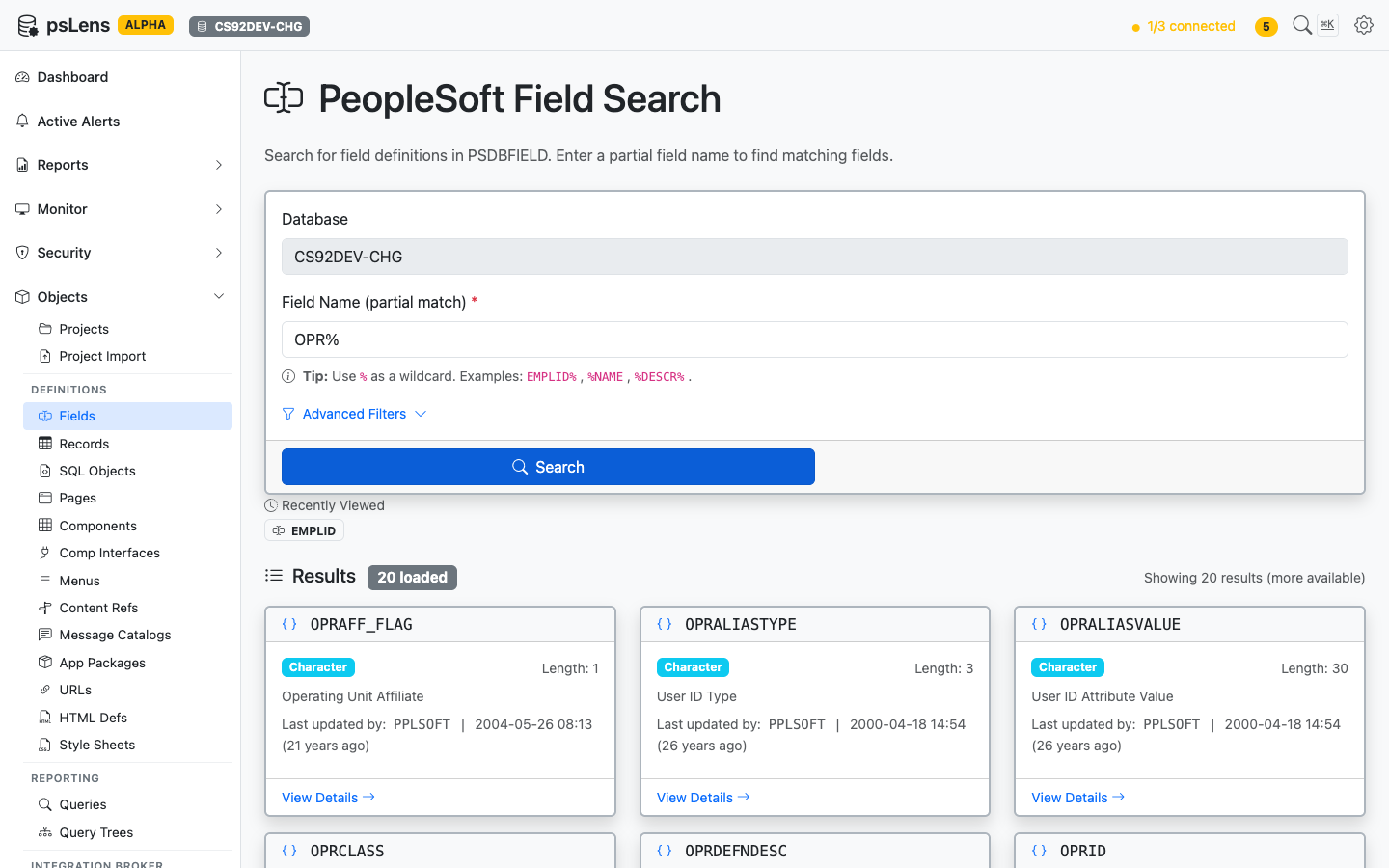Click the OPRALIASVALUE card header
This screenshot has width=1389, height=868.
click(x=1189, y=624)
